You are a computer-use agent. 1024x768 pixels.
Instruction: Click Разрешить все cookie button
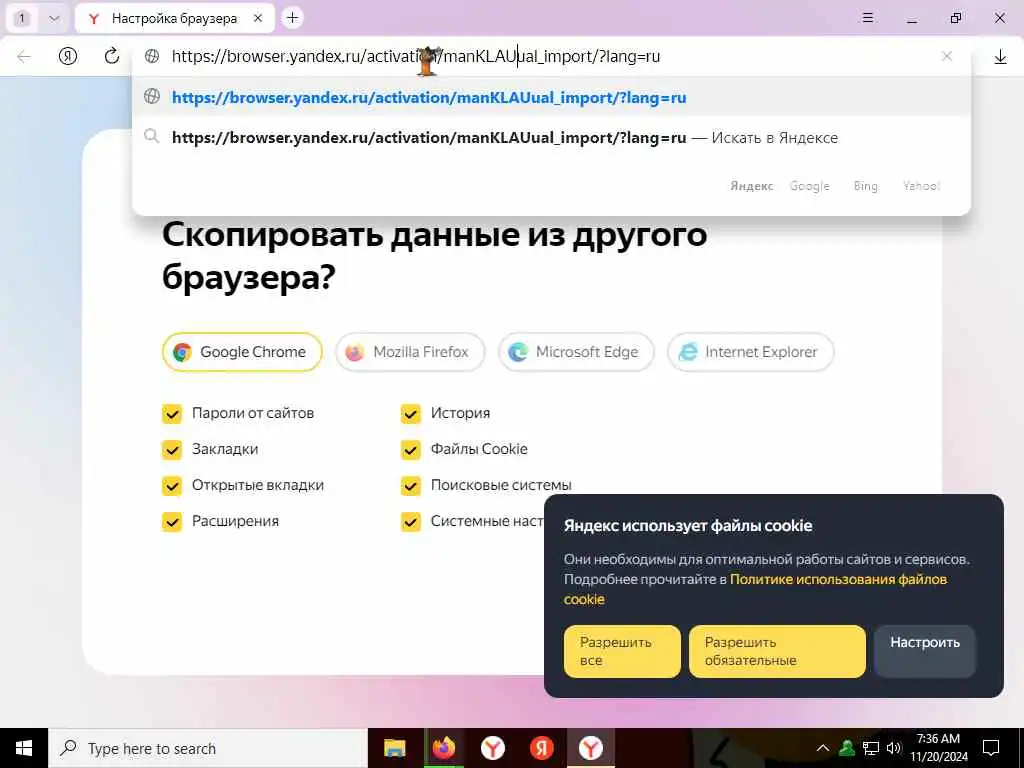(x=622, y=651)
